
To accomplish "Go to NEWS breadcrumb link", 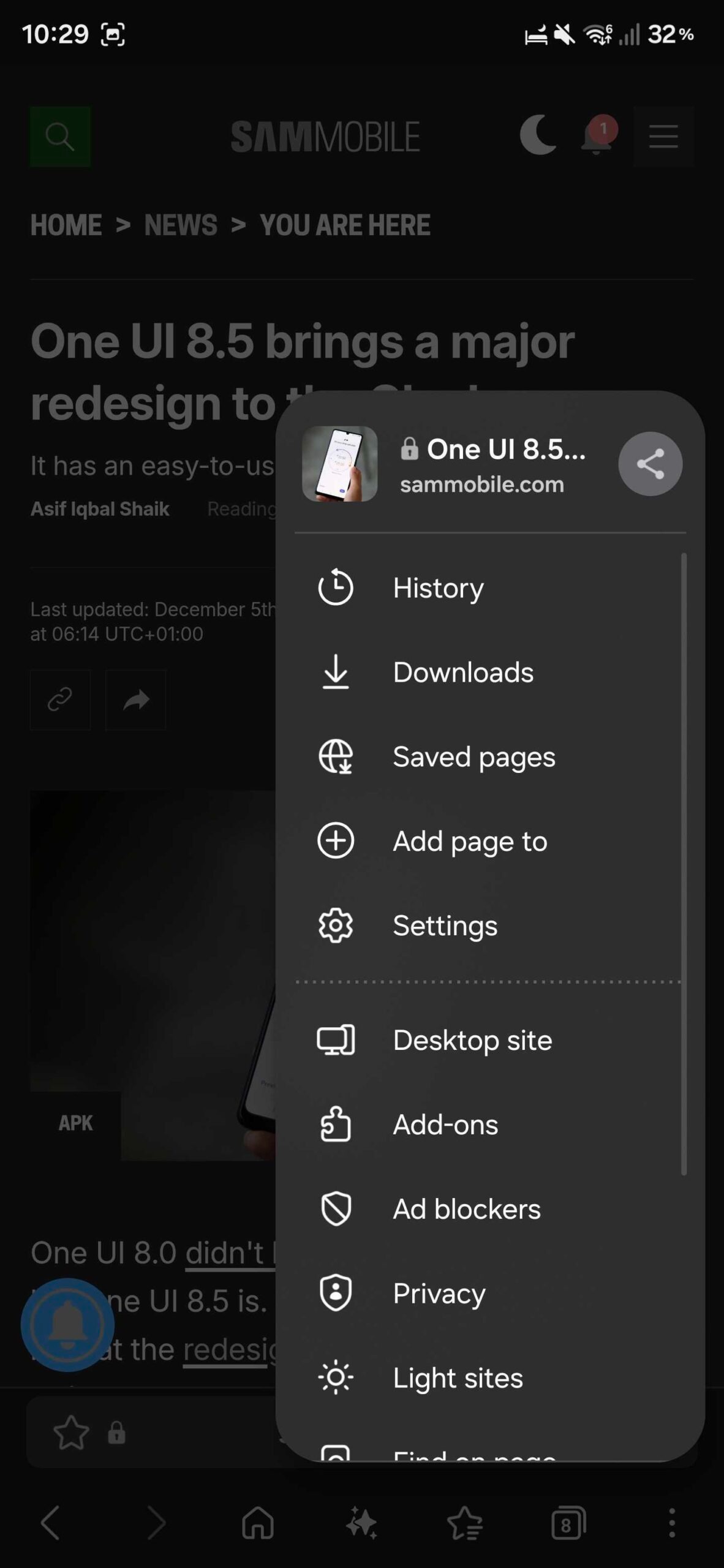I will [181, 225].
